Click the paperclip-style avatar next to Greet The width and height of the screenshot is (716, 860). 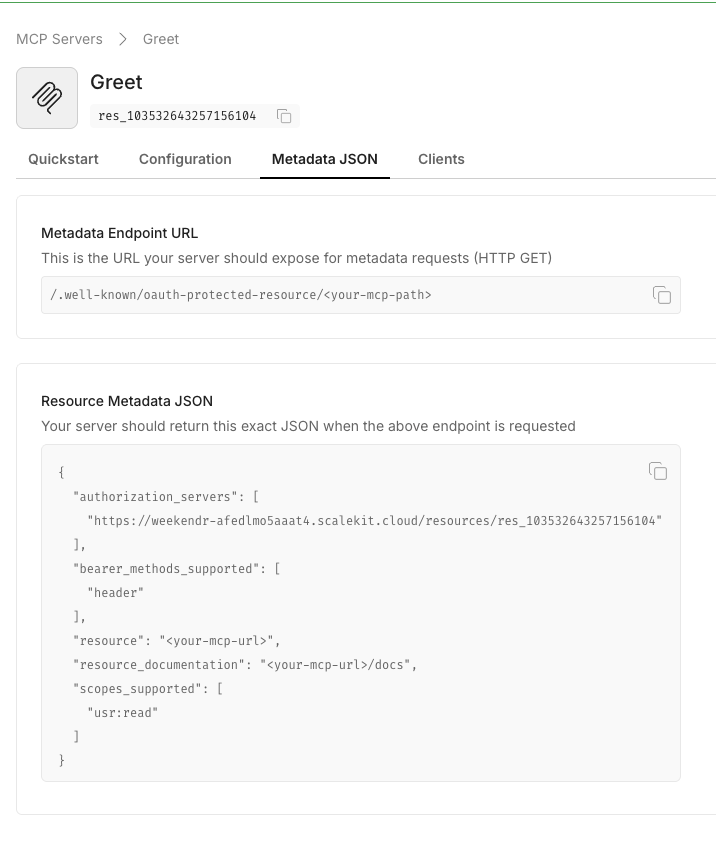[47, 97]
